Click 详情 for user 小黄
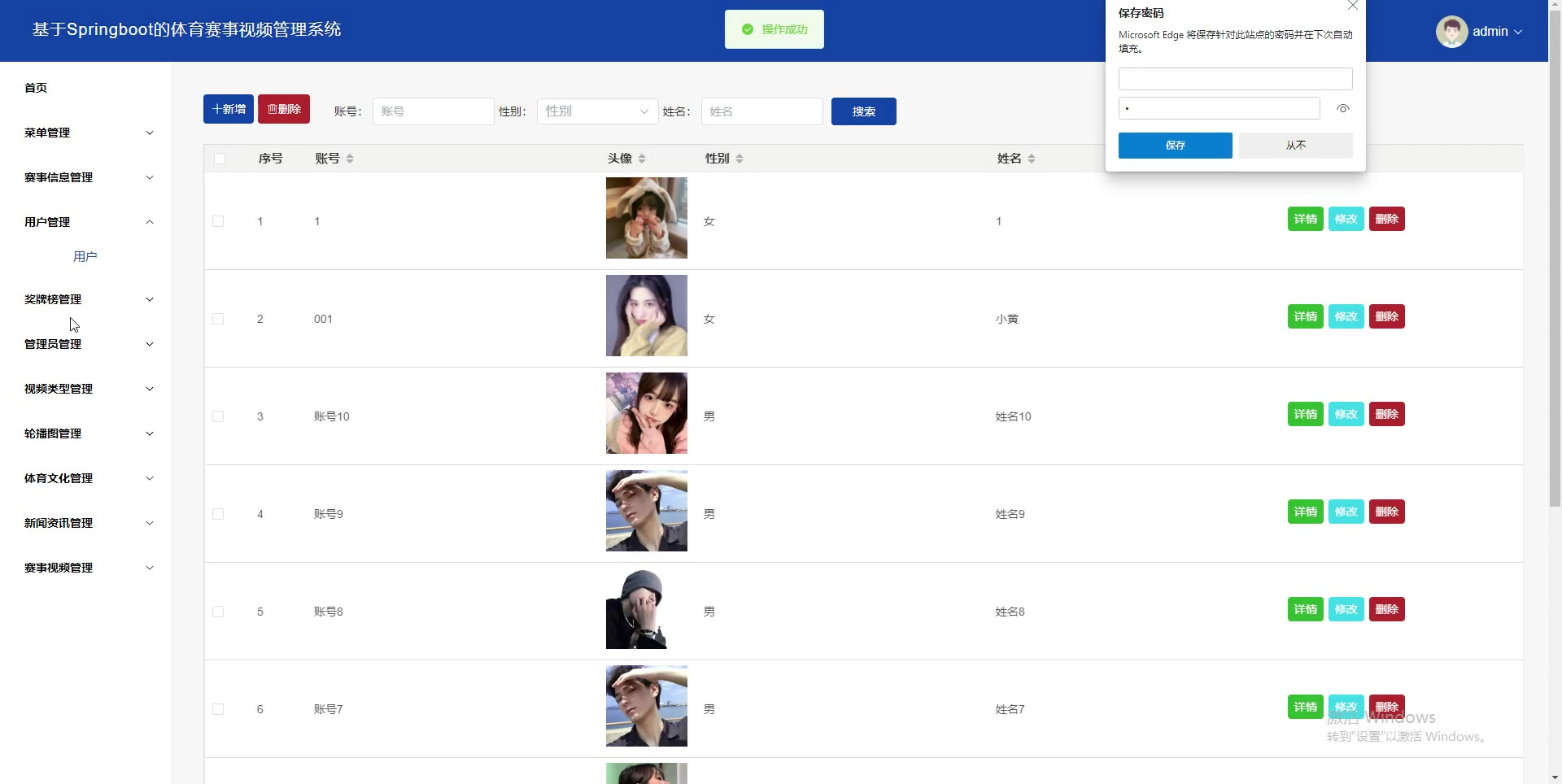The width and height of the screenshot is (1562, 784). pyautogui.click(x=1305, y=316)
